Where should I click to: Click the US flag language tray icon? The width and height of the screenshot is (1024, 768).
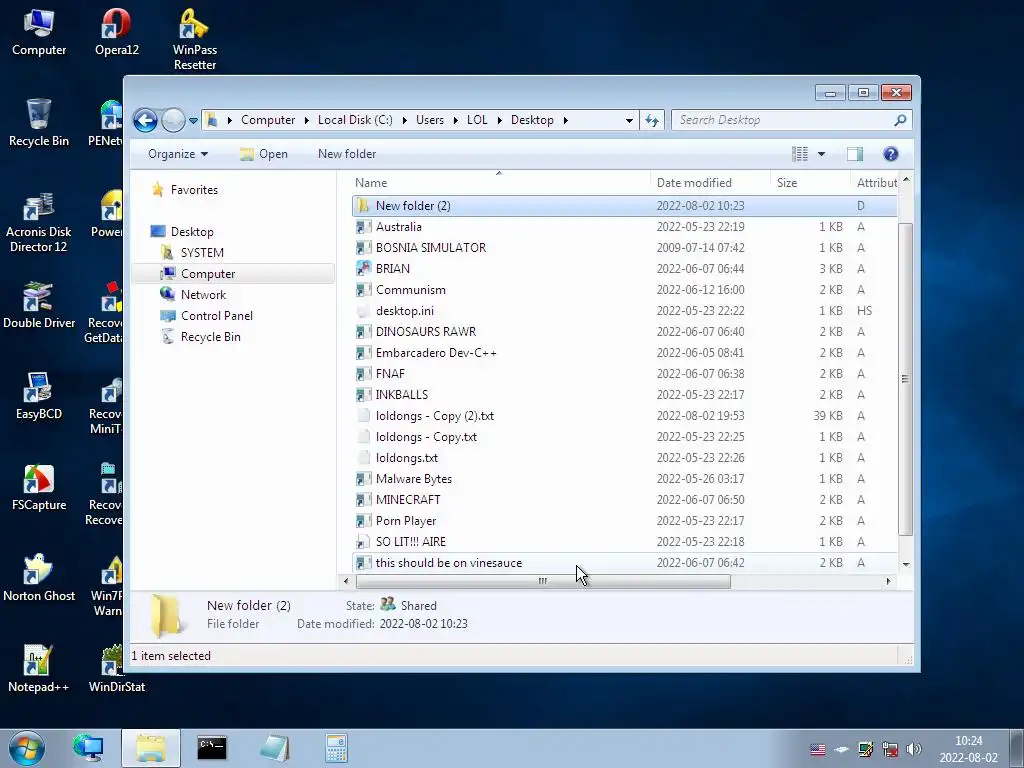tap(818, 749)
